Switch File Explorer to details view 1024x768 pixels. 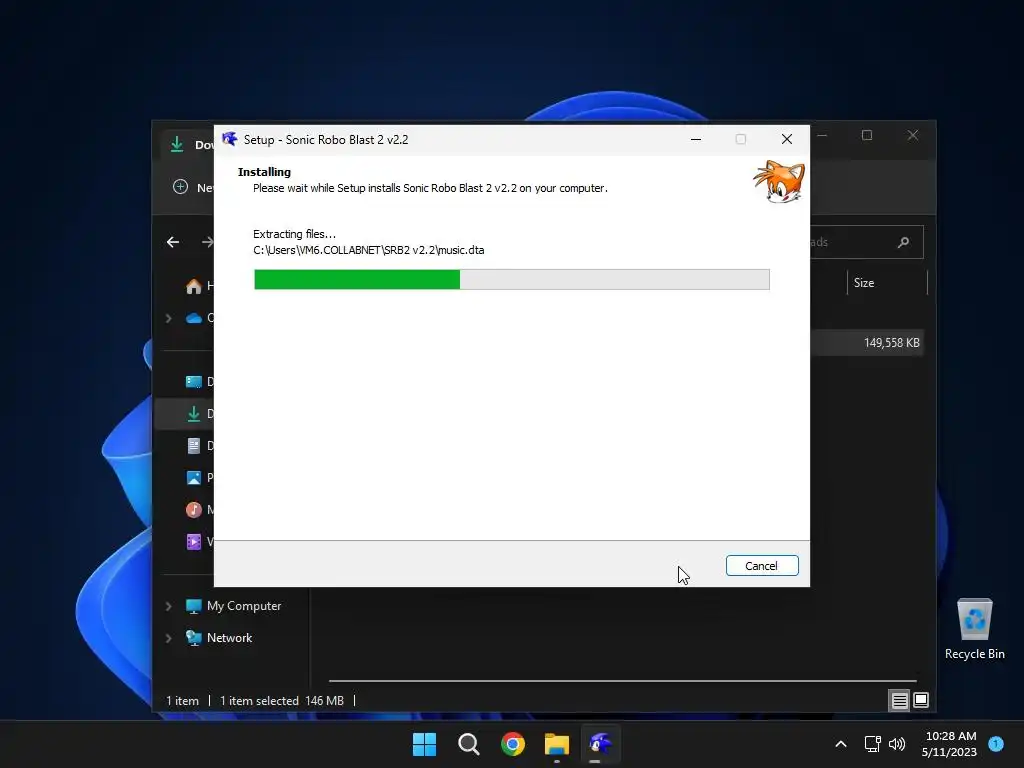point(899,701)
